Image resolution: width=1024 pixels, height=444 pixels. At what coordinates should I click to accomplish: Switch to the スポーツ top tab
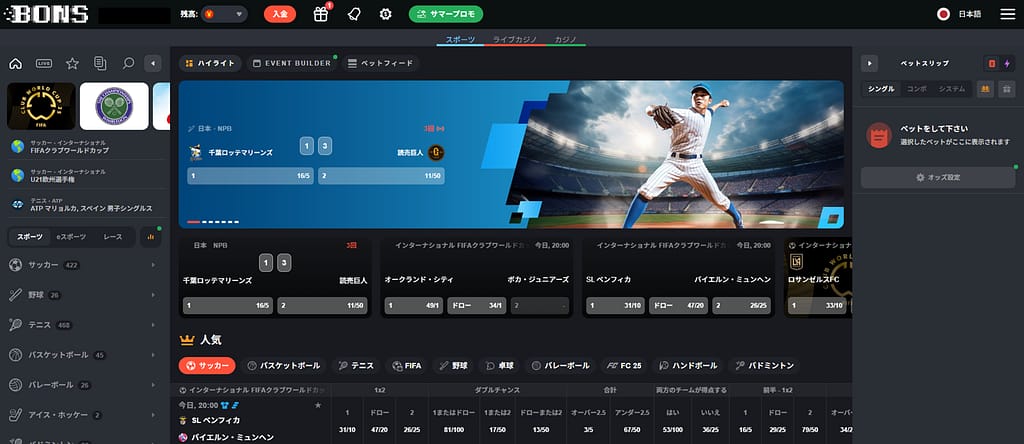460,40
